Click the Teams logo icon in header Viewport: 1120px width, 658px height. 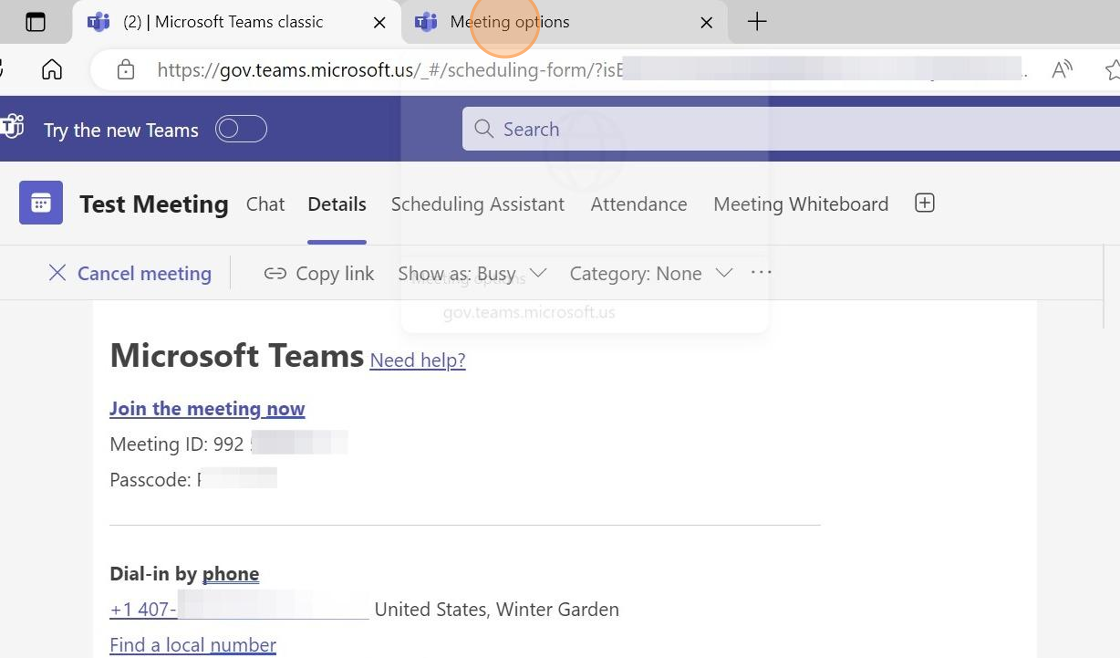(12, 127)
